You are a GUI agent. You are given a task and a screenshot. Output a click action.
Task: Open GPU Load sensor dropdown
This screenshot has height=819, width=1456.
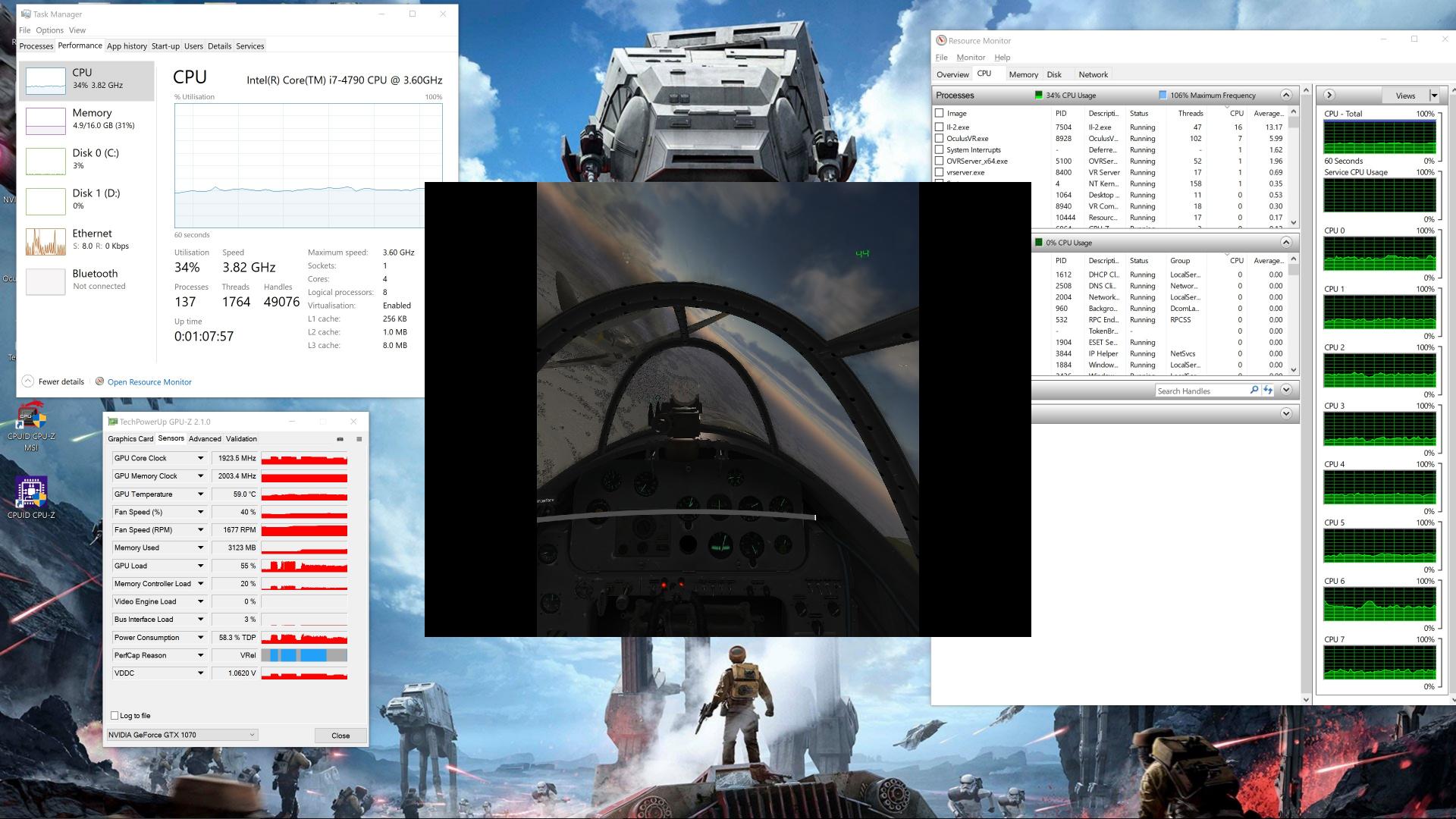[200, 566]
